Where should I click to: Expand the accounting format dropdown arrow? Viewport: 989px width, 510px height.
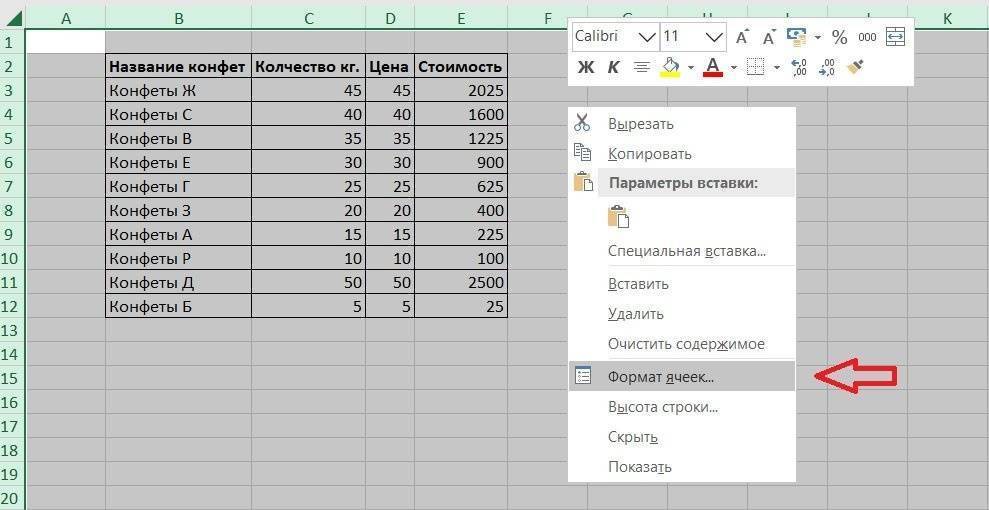coord(818,37)
